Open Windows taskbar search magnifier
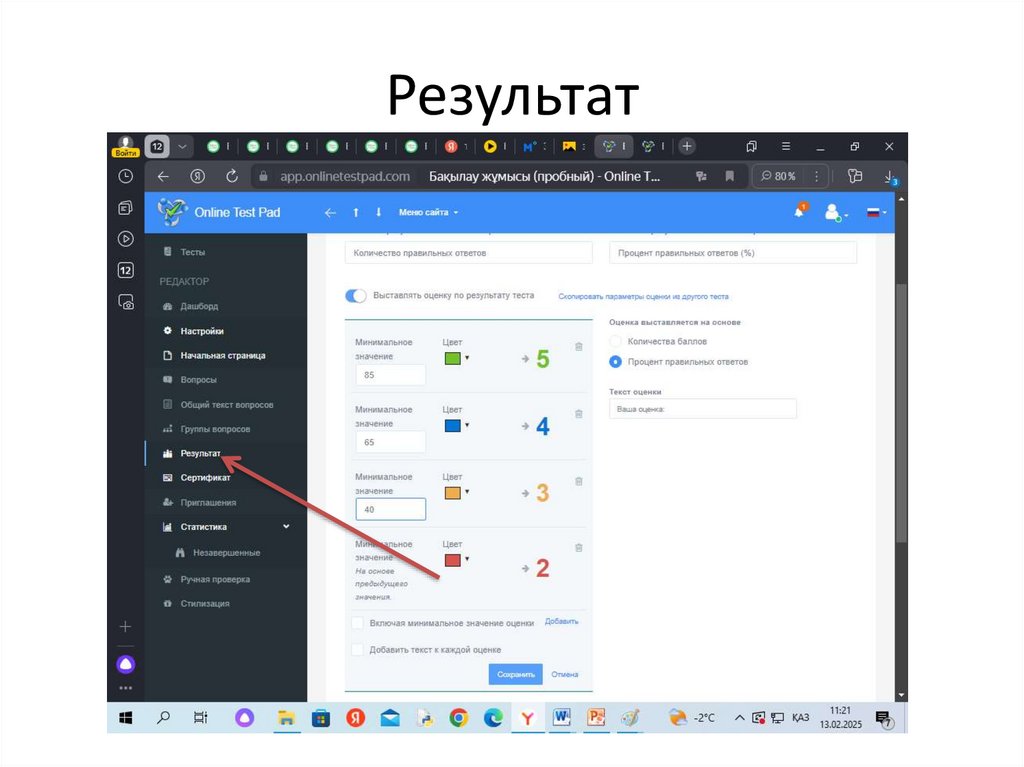The width and height of the screenshot is (1024, 767). tap(163, 717)
